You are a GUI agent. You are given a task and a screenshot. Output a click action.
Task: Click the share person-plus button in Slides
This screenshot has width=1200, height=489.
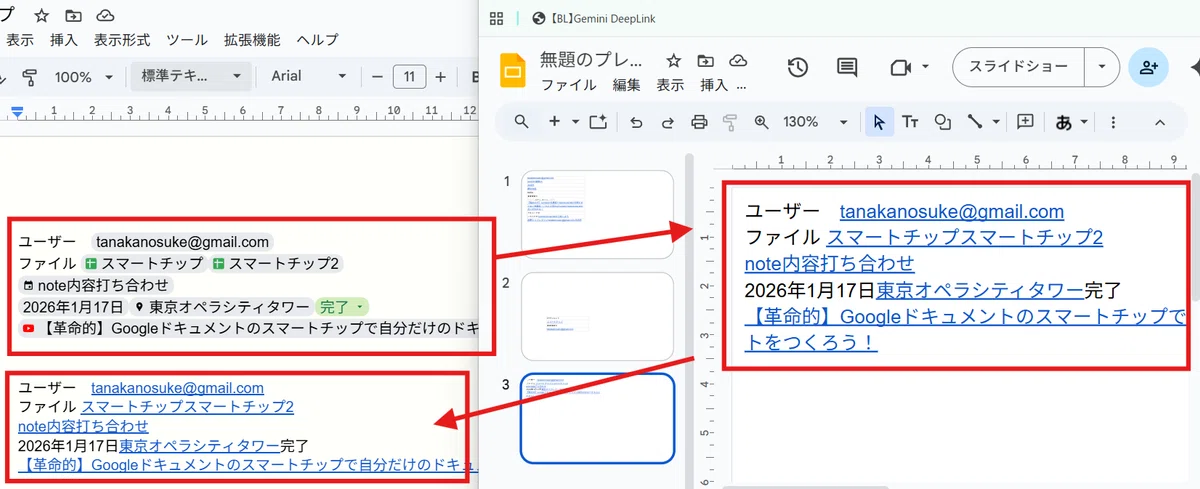1148,67
